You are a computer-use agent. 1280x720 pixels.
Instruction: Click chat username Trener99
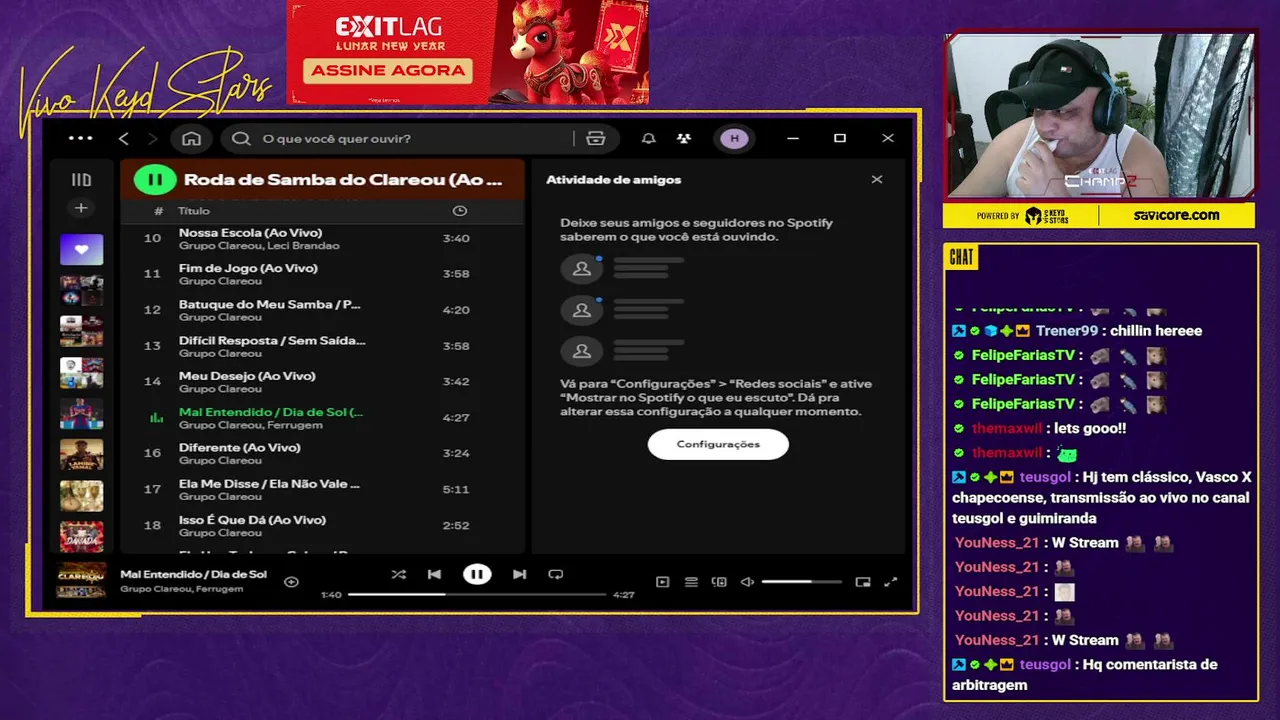point(1067,331)
